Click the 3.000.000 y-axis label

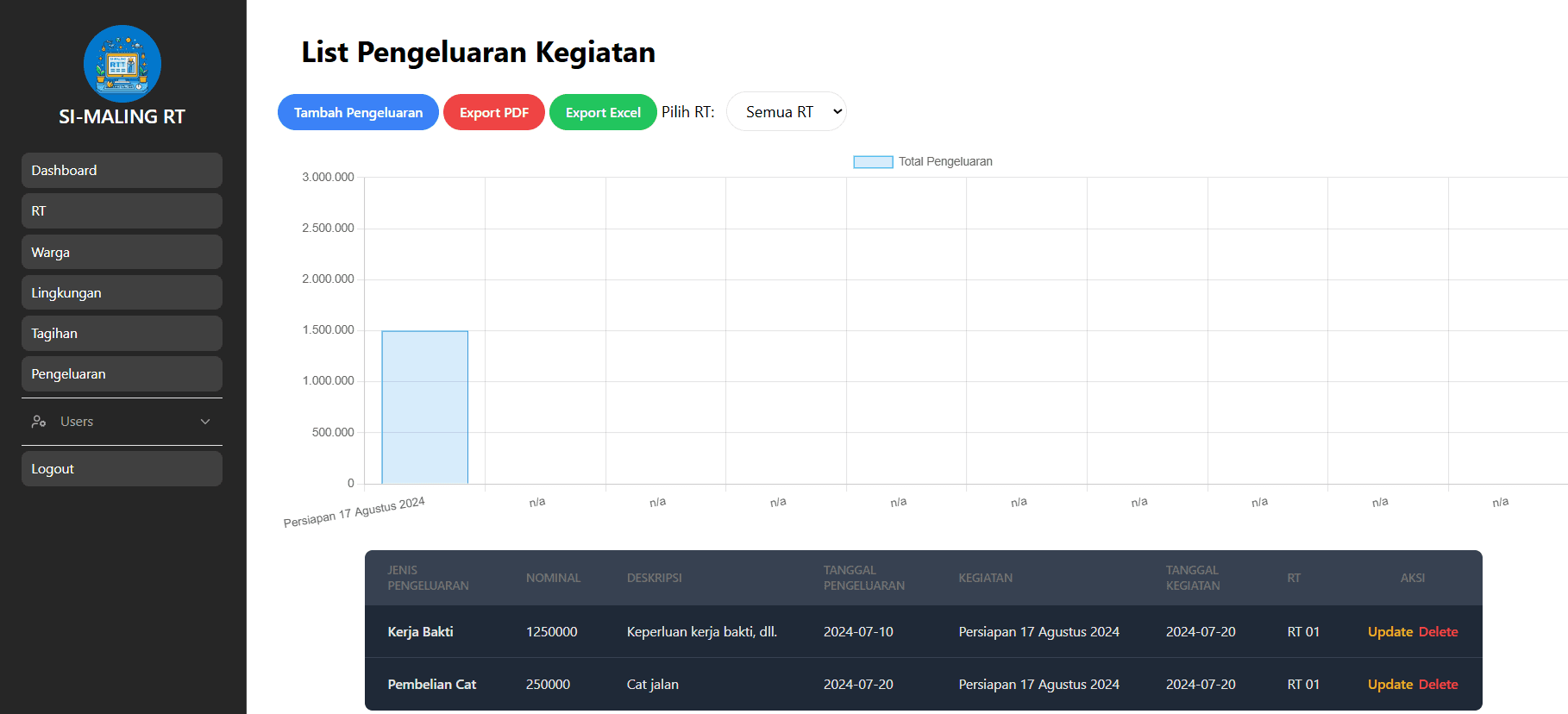point(328,178)
